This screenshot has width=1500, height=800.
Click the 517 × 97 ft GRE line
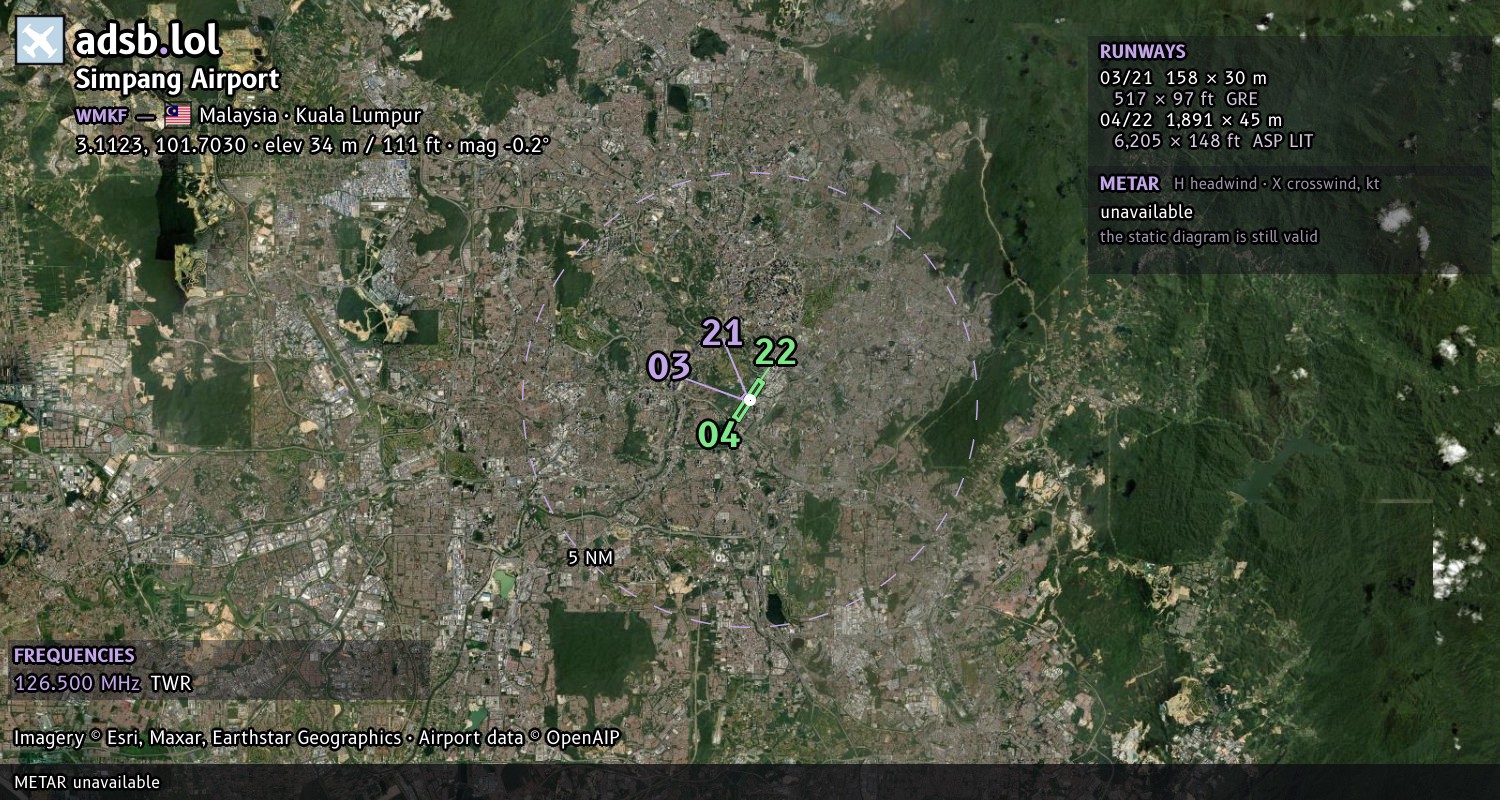point(1186,99)
